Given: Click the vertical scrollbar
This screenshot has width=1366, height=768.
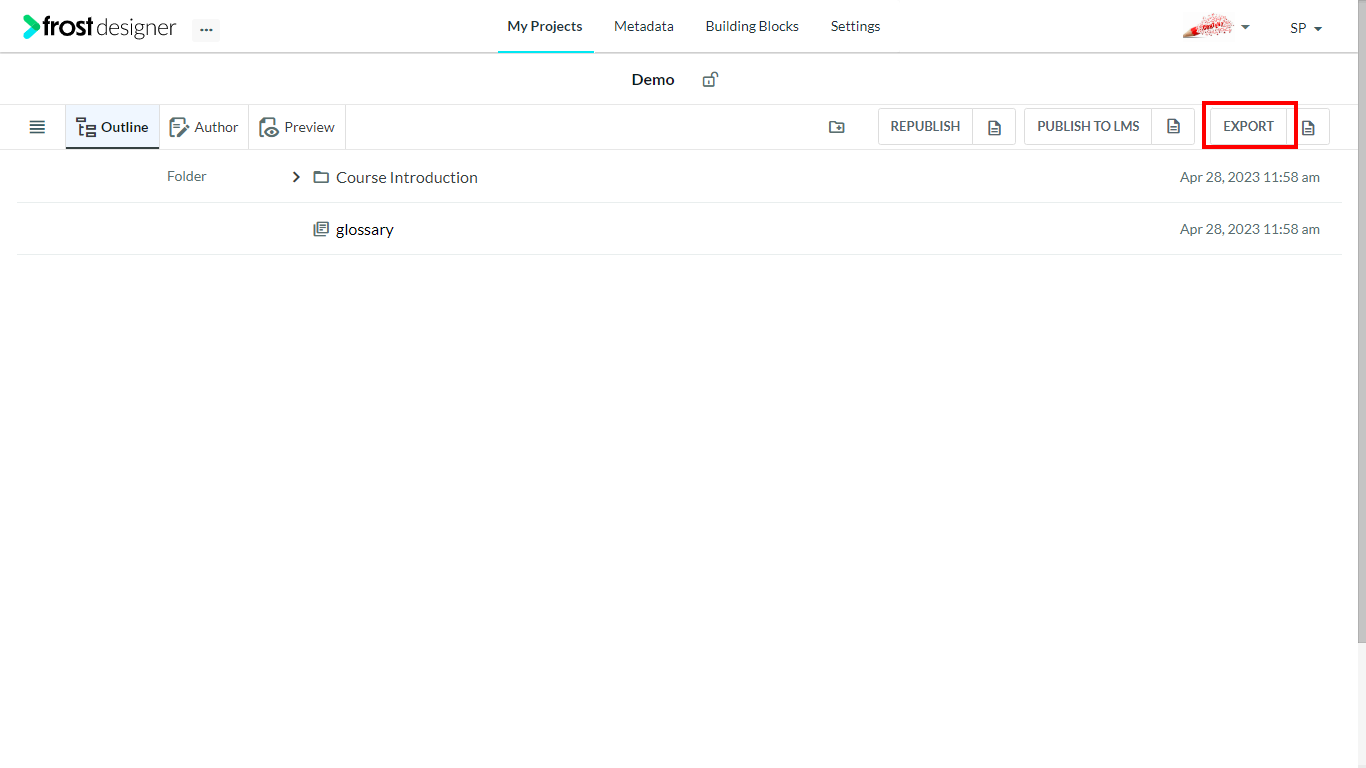Looking at the screenshot, I should click(x=1361, y=320).
